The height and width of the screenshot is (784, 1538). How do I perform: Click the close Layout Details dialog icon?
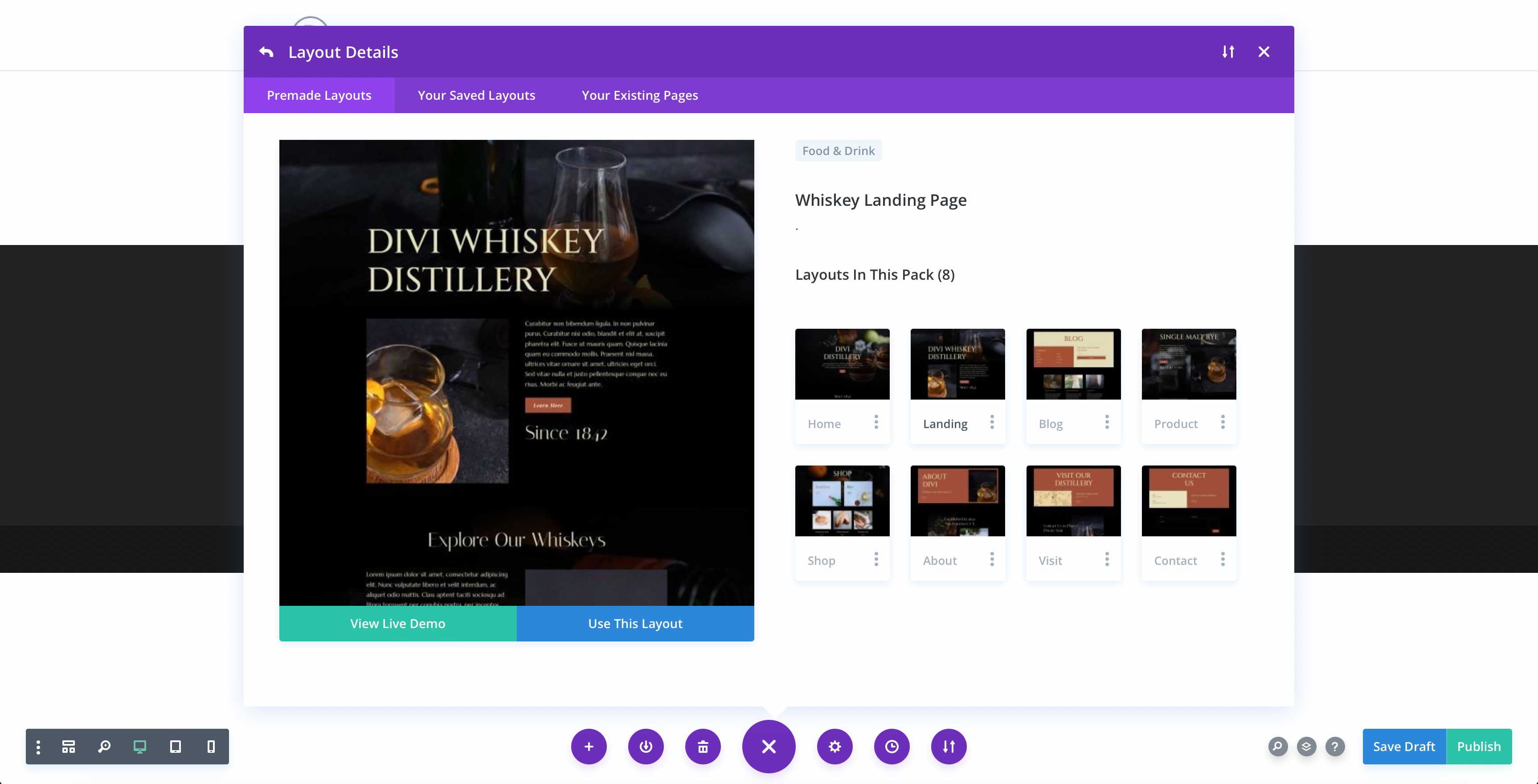click(x=1264, y=51)
